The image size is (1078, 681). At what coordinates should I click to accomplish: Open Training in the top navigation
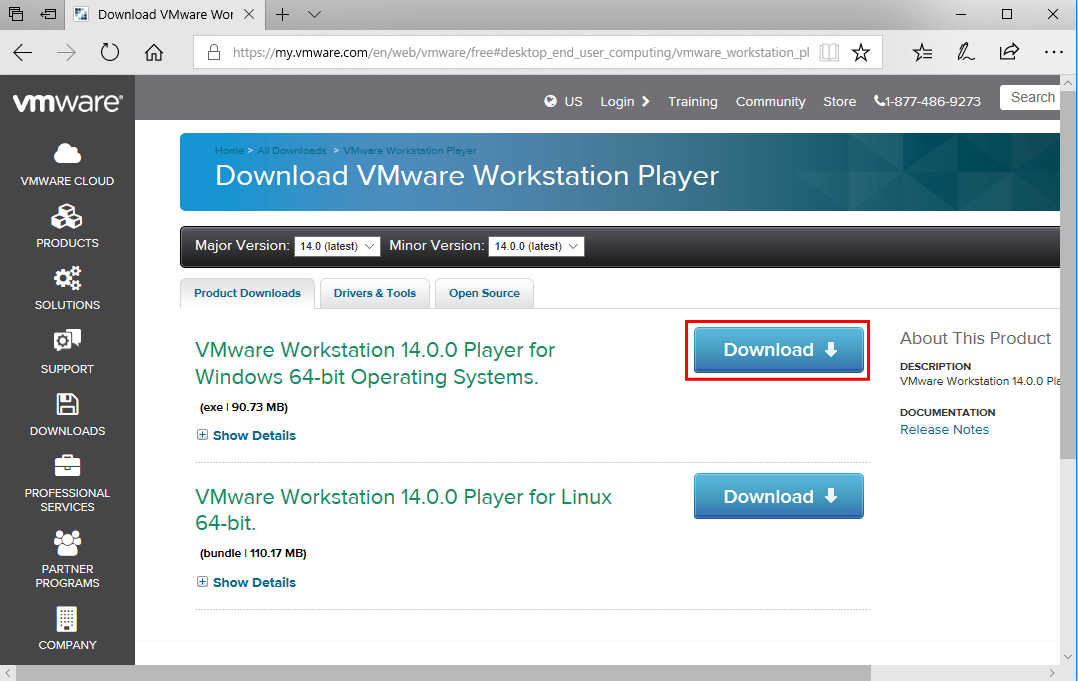click(x=693, y=101)
